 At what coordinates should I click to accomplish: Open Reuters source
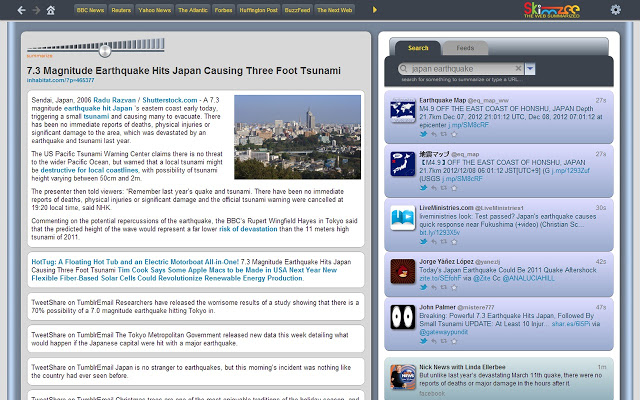tap(121, 10)
